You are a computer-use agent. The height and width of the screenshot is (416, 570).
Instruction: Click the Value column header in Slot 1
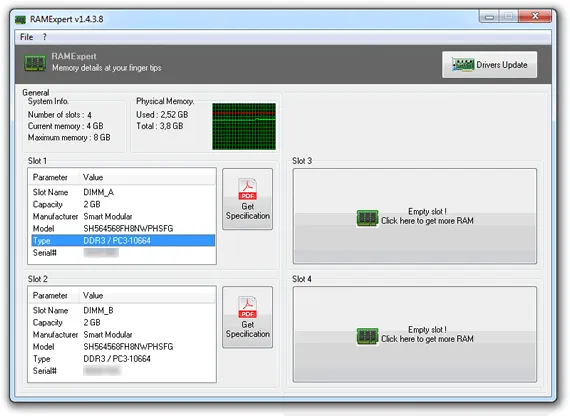click(x=147, y=177)
